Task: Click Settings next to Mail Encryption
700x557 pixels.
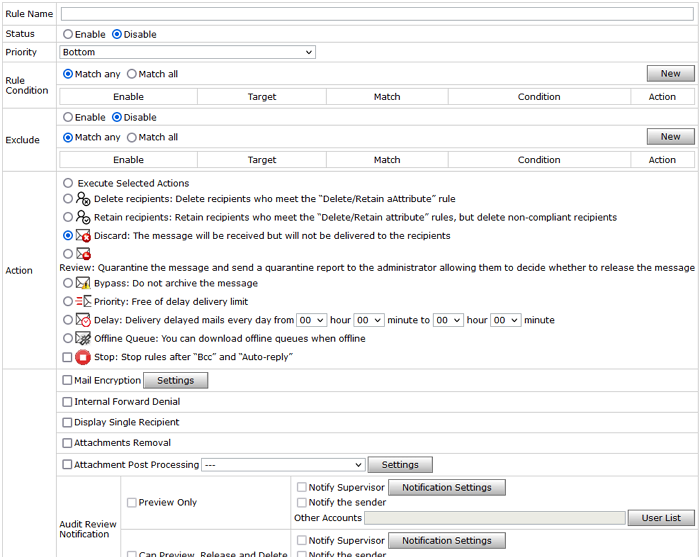Action: click(176, 381)
